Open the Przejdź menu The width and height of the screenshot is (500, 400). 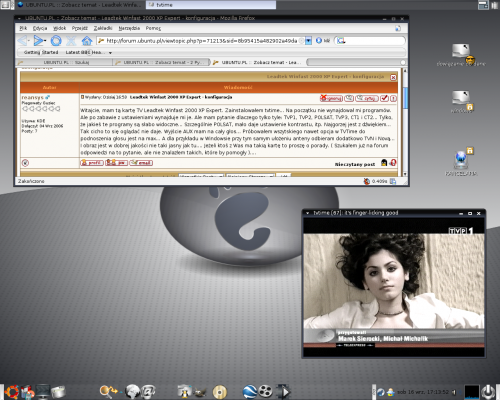[80, 28]
